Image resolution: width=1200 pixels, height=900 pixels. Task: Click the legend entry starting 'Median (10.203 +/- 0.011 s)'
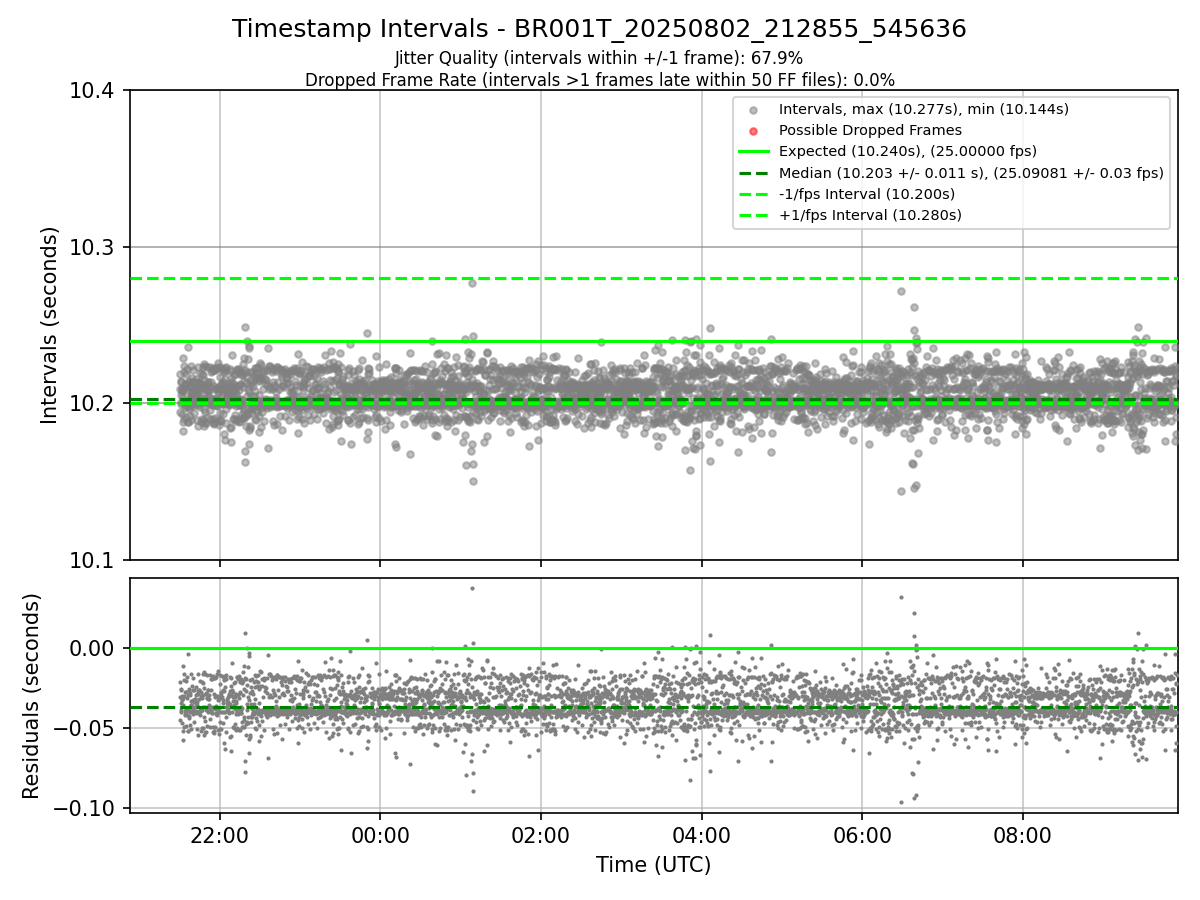coord(971,173)
